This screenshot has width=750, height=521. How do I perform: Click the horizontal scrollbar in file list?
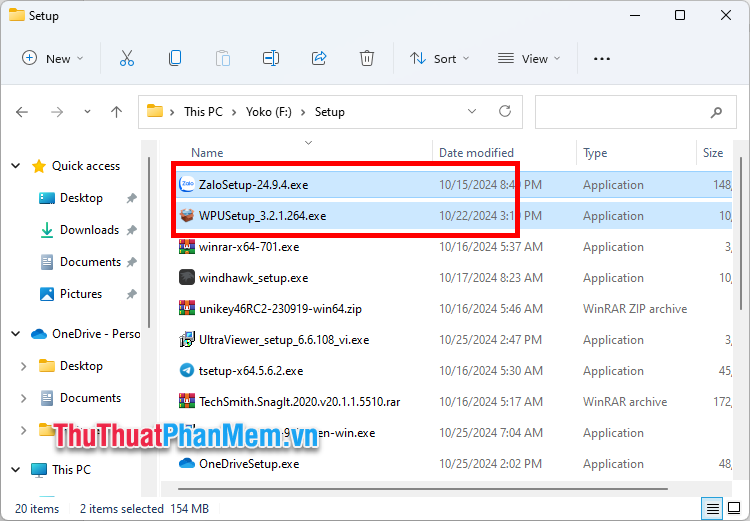(x=423, y=489)
